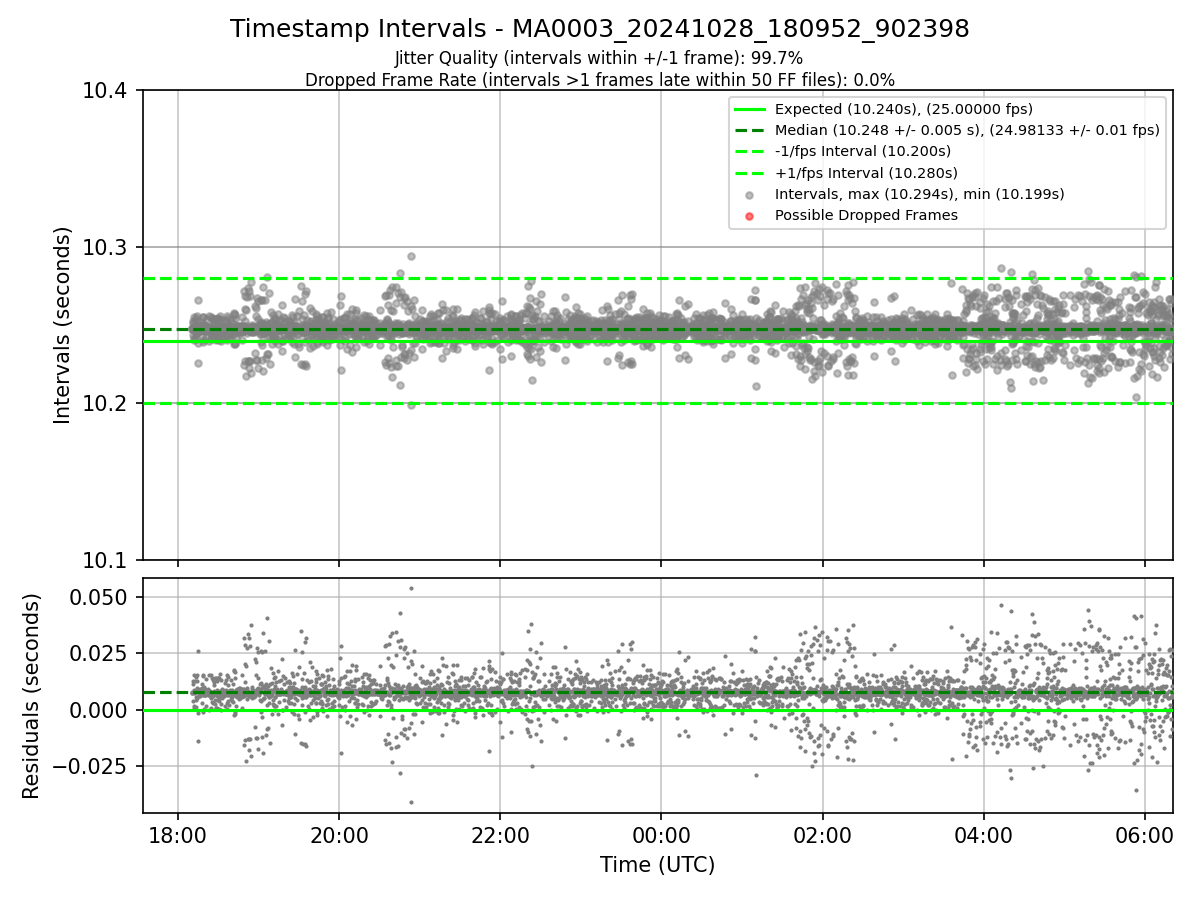Click the 'Residuals (seconds)' y-axis label

point(32,696)
